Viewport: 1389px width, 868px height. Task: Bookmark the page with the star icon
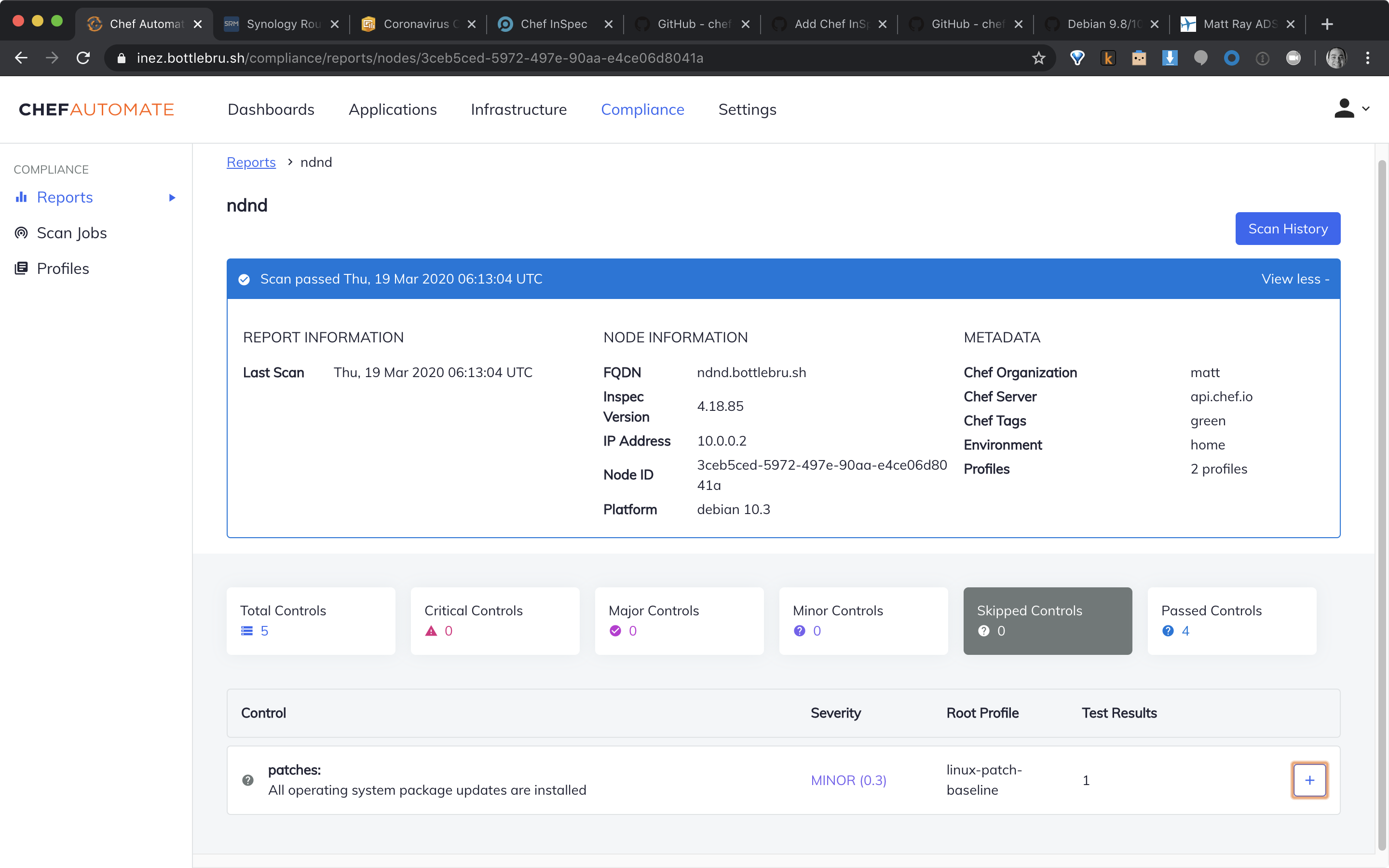pos(1039,57)
